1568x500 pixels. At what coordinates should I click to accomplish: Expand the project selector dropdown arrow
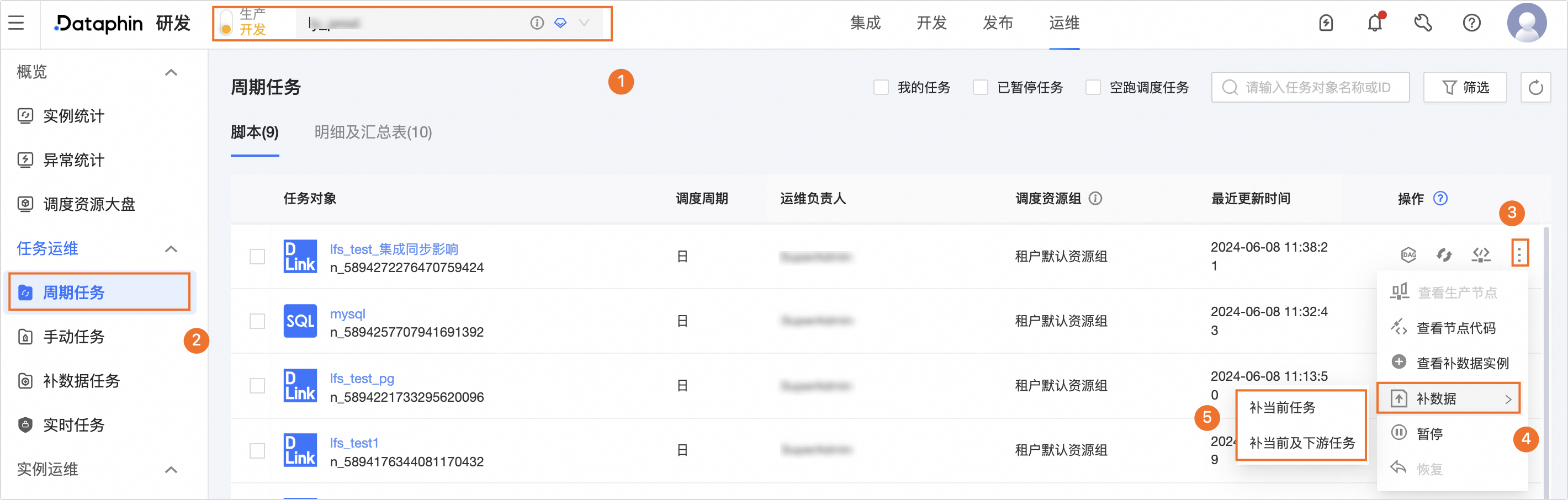click(x=584, y=23)
